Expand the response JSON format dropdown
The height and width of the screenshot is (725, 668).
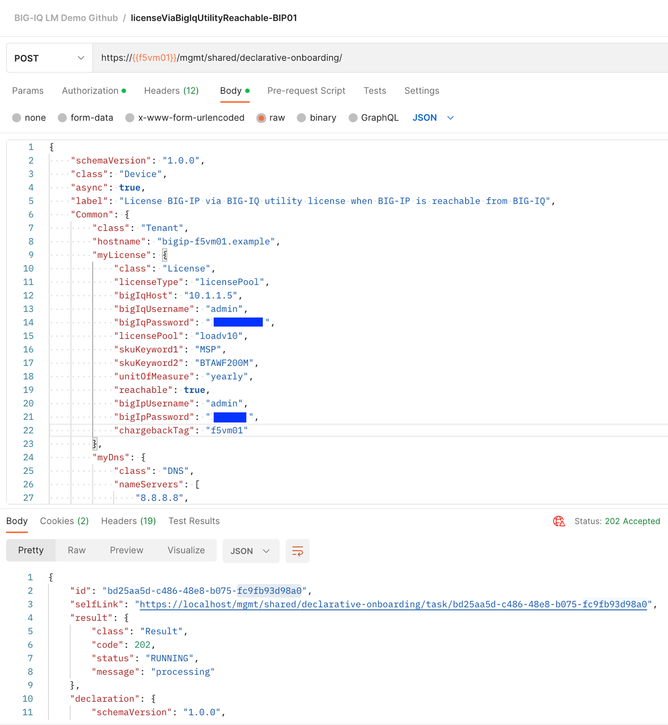coord(251,551)
